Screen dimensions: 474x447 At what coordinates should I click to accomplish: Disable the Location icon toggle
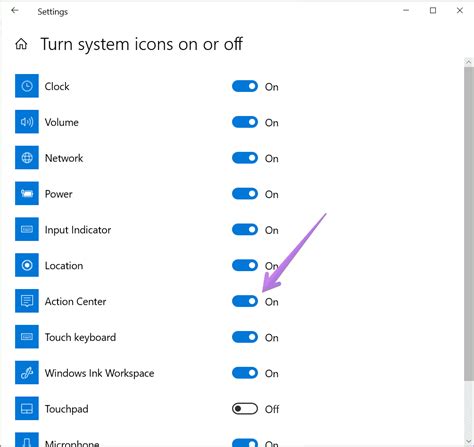tap(245, 265)
